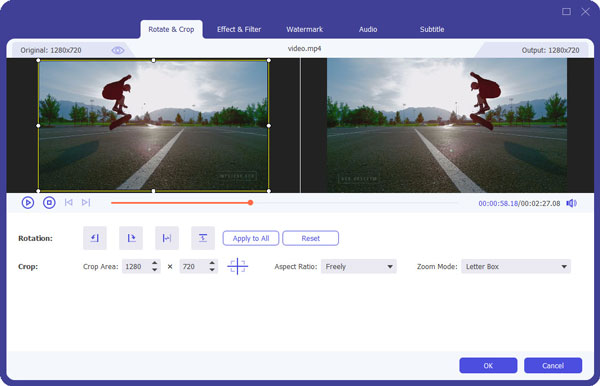Flip video horizontally
Screen dimensions: 600x386
tap(167, 238)
